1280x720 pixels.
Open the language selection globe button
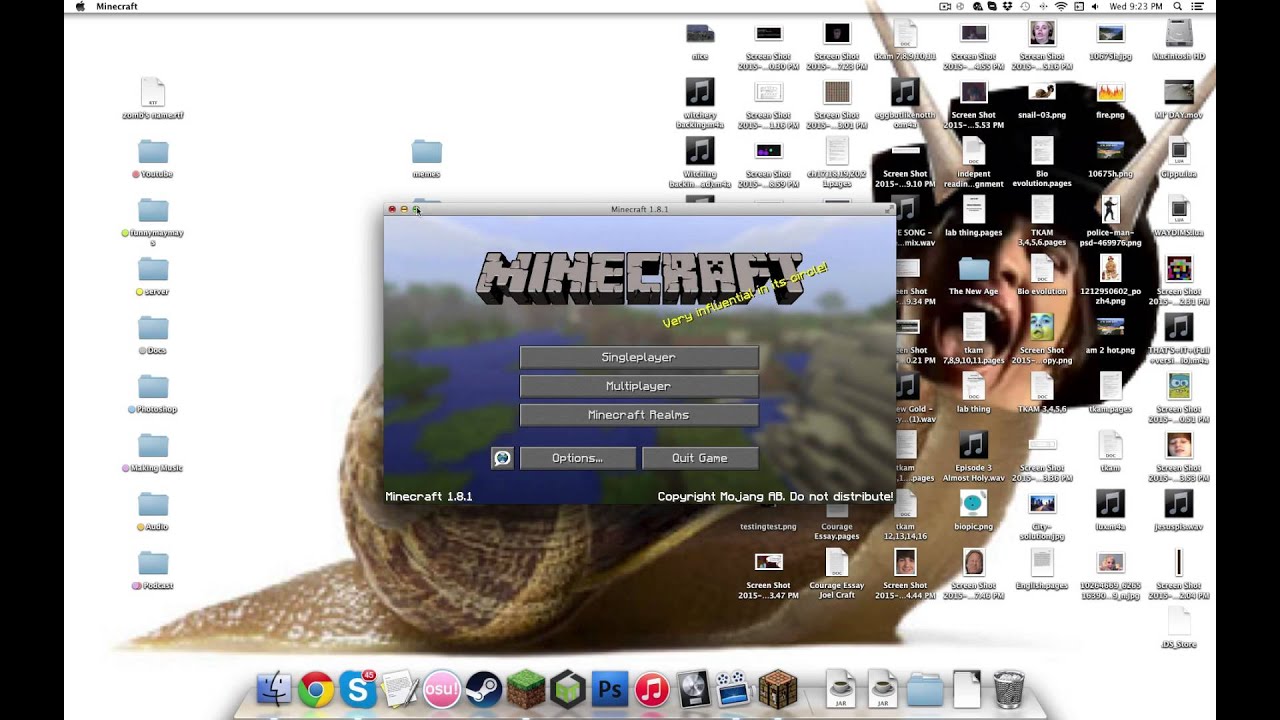point(502,458)
